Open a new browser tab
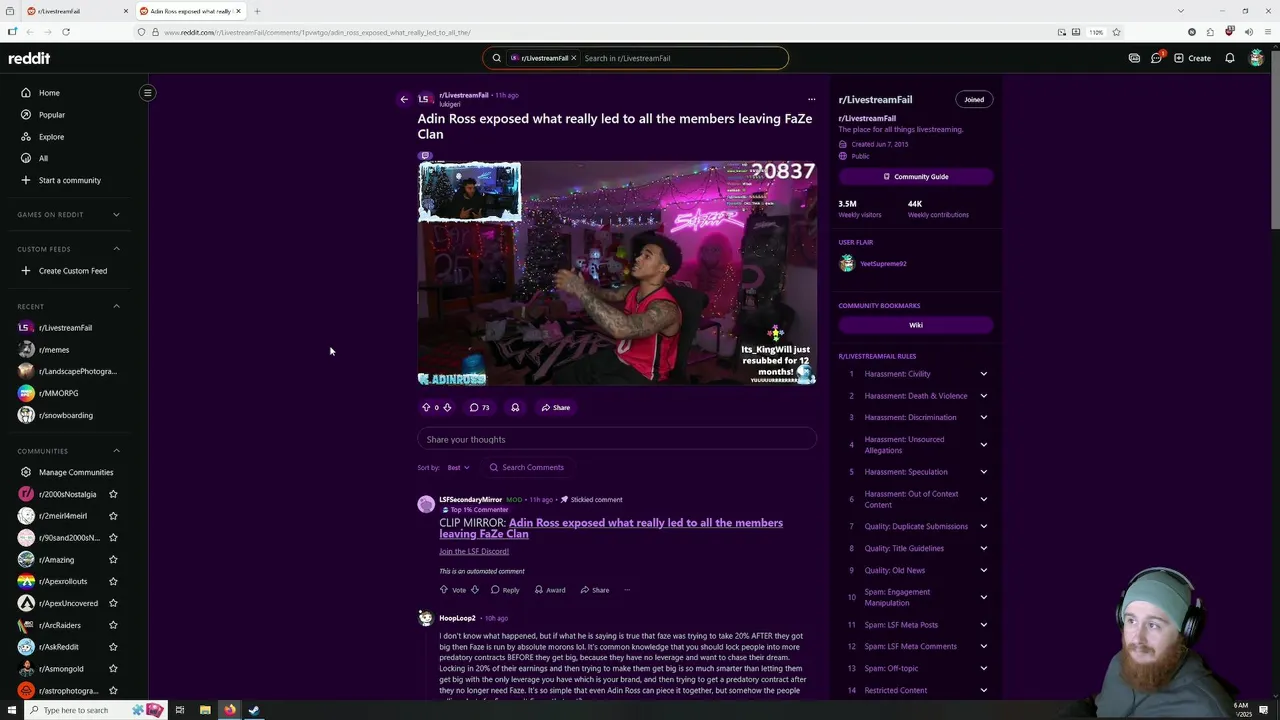 (257, 11)
